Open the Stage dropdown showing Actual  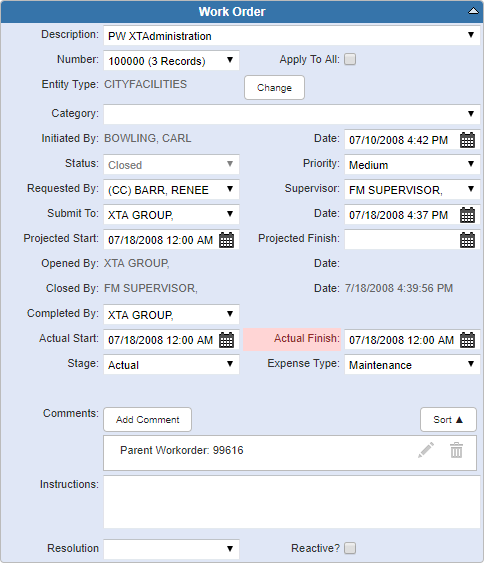(171, 365)
